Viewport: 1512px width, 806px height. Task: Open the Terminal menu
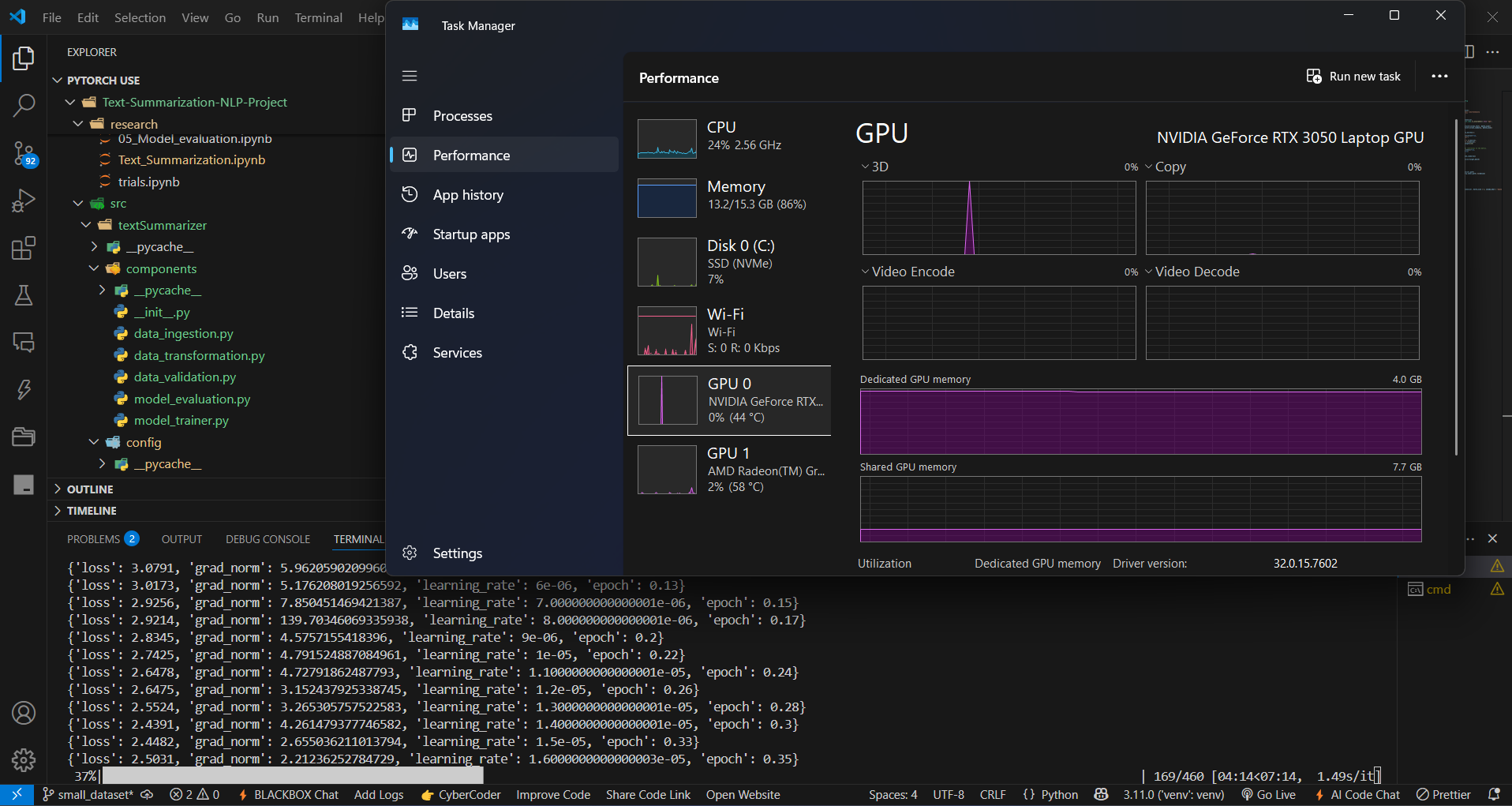click(x=318, y=17)
